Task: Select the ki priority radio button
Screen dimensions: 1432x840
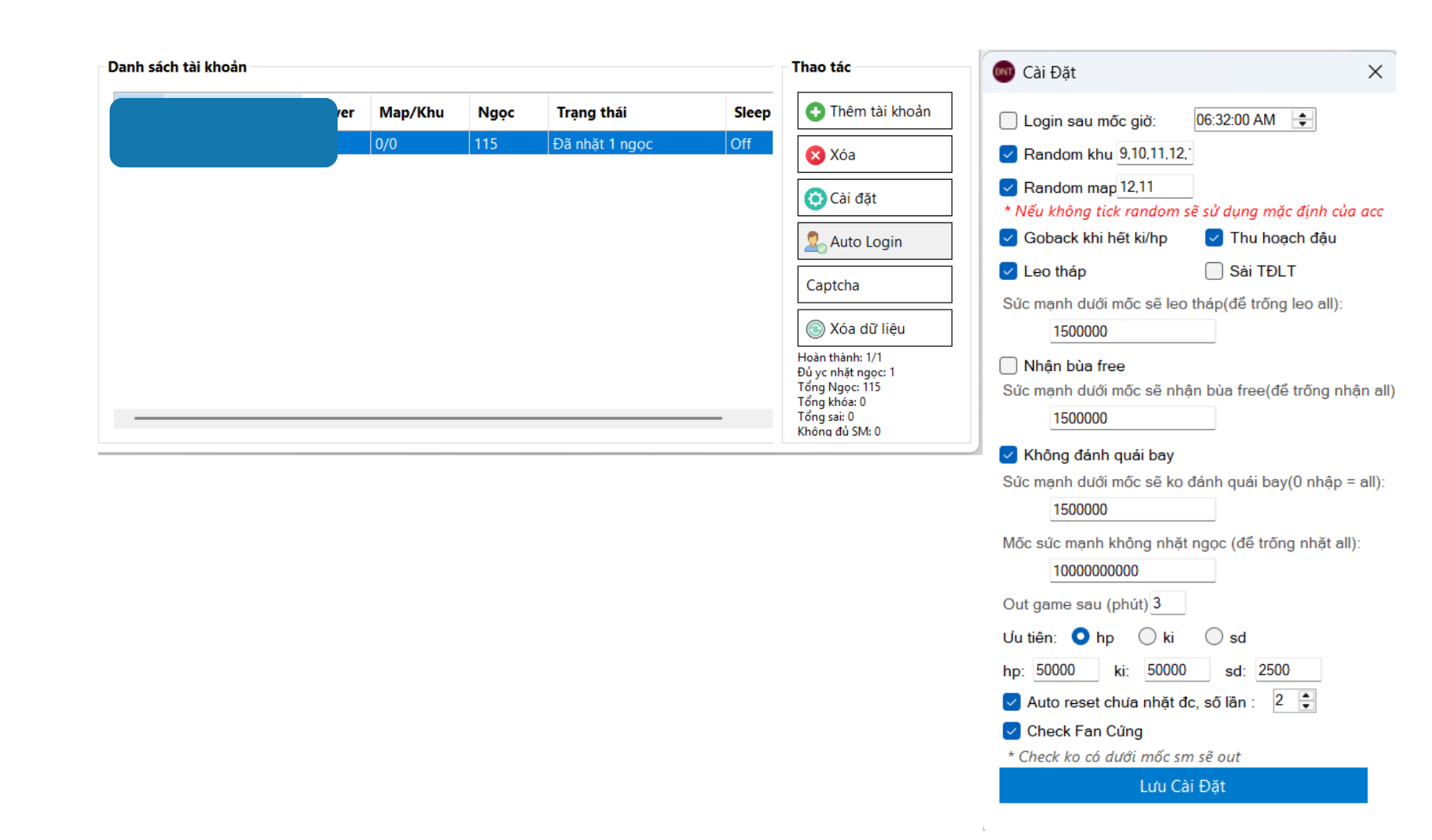Action: [1147, 637]
